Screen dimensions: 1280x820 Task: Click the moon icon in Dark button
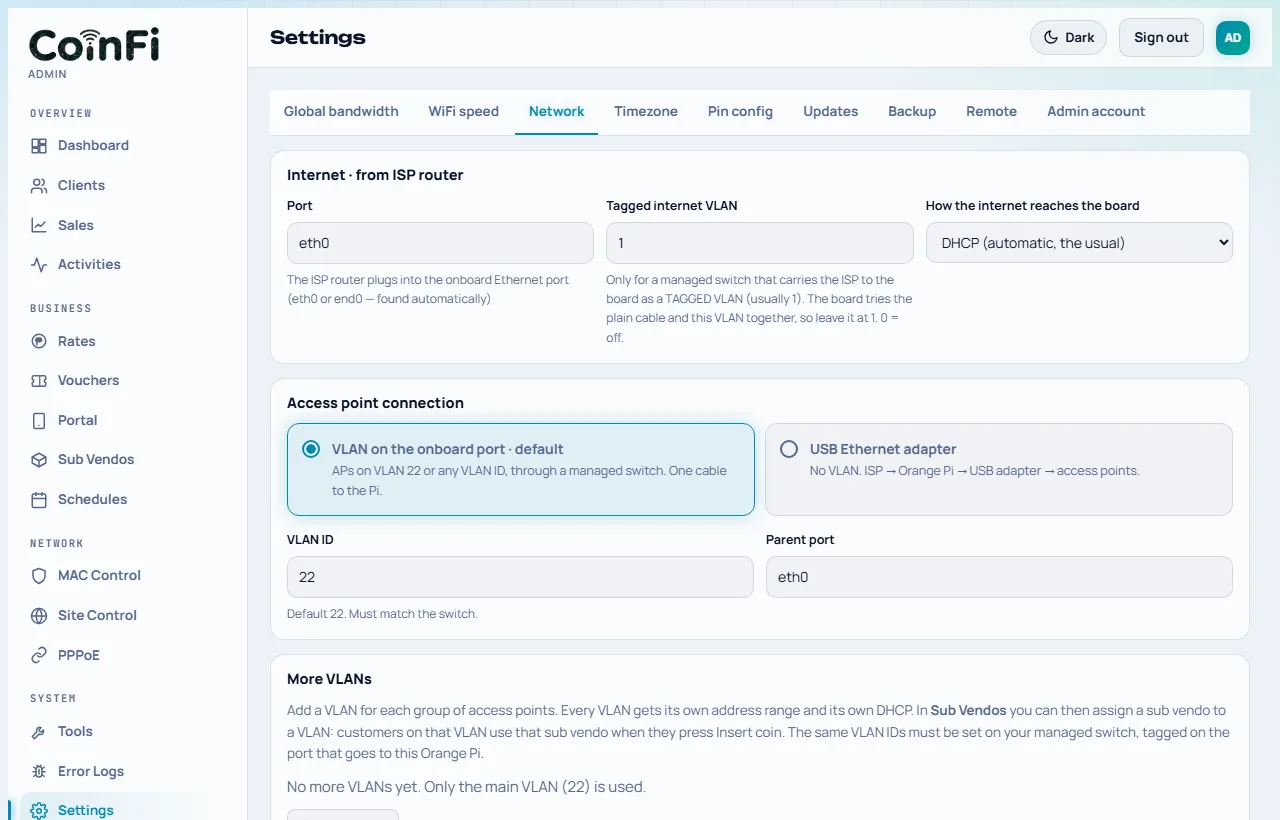[1051, 37]
